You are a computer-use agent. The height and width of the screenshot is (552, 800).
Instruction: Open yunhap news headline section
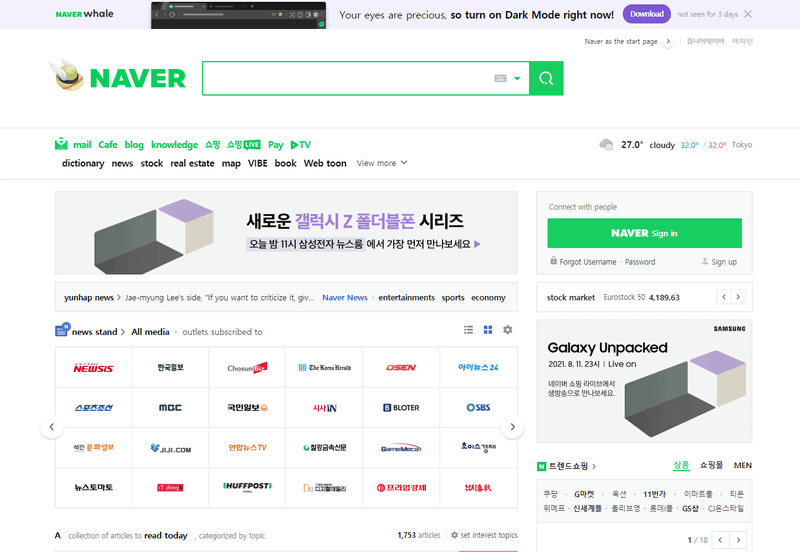coord(92,297)
